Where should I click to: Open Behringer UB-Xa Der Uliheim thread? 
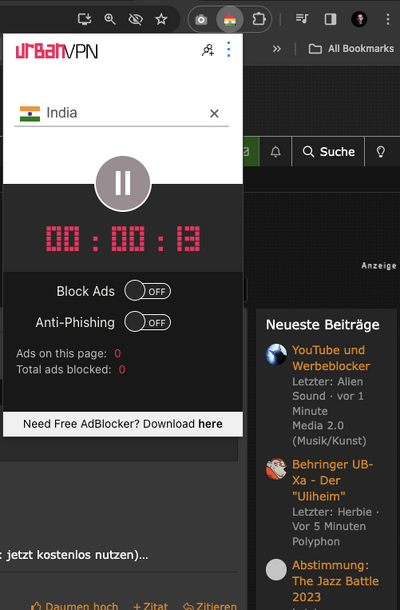332,480
